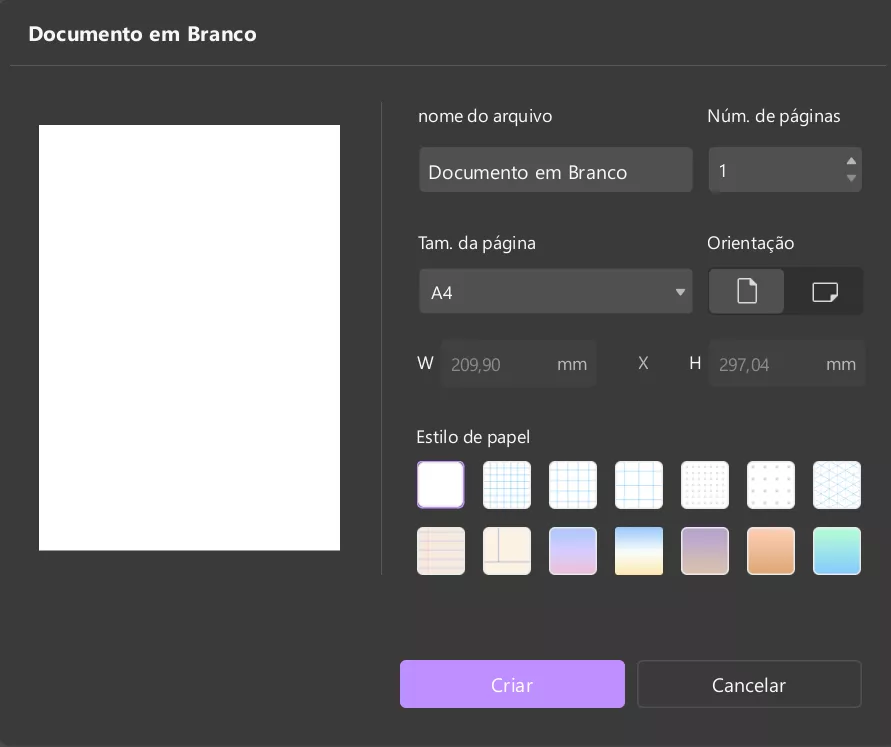Choose the blue-to-pink gradient paper swatch

click(x=573, y=551)
